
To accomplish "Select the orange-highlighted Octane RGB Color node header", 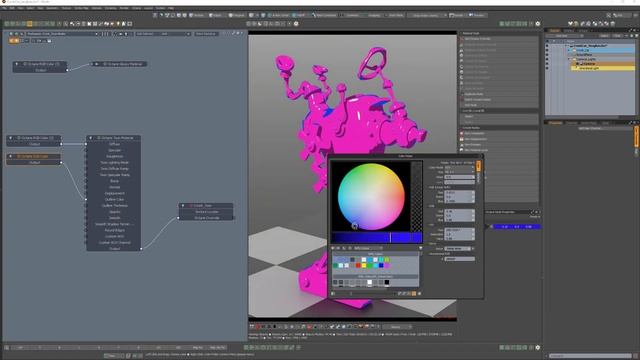I will pos(34,156).
